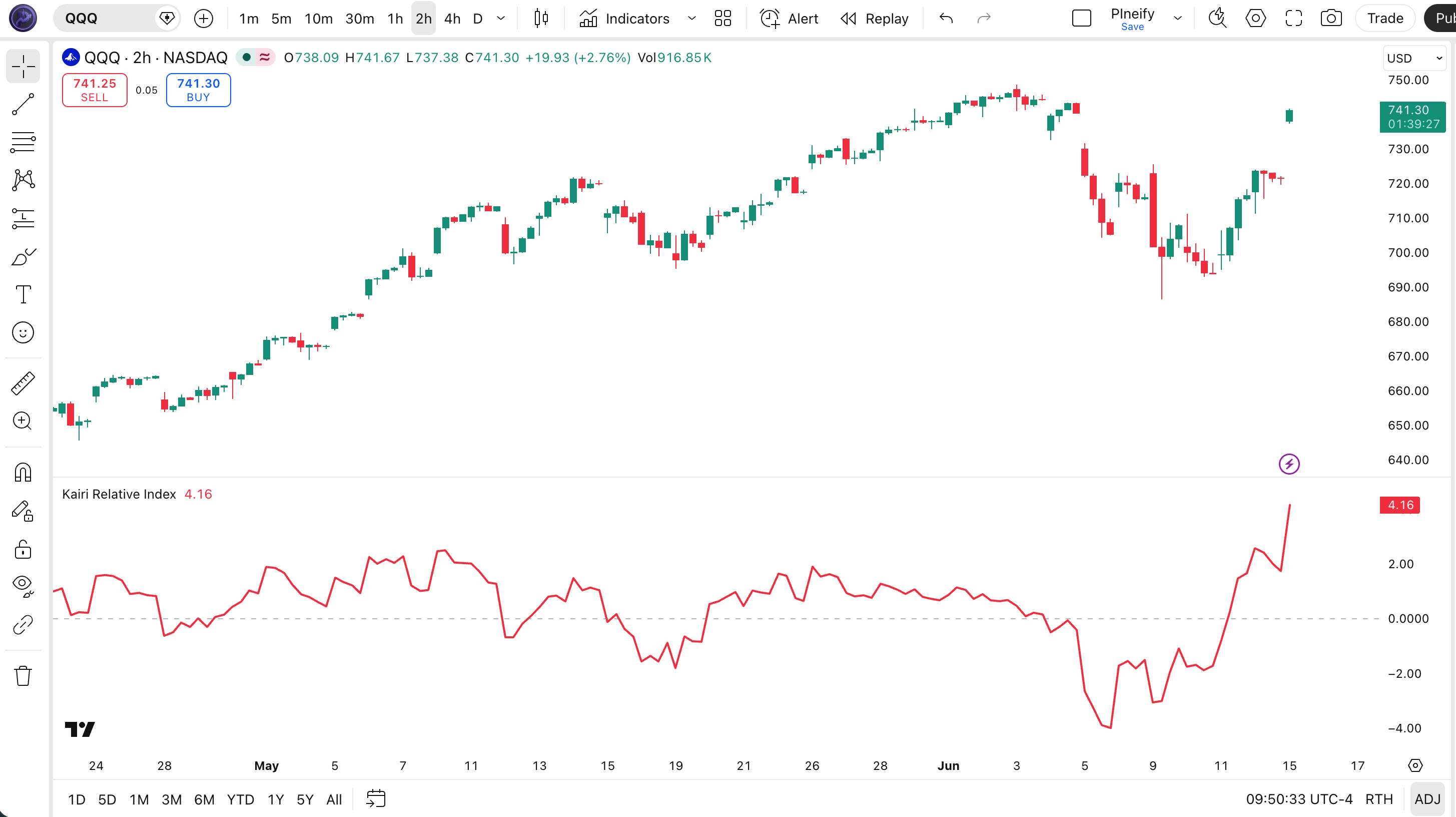
Task: Set the All date range
Action: point(334,799)
